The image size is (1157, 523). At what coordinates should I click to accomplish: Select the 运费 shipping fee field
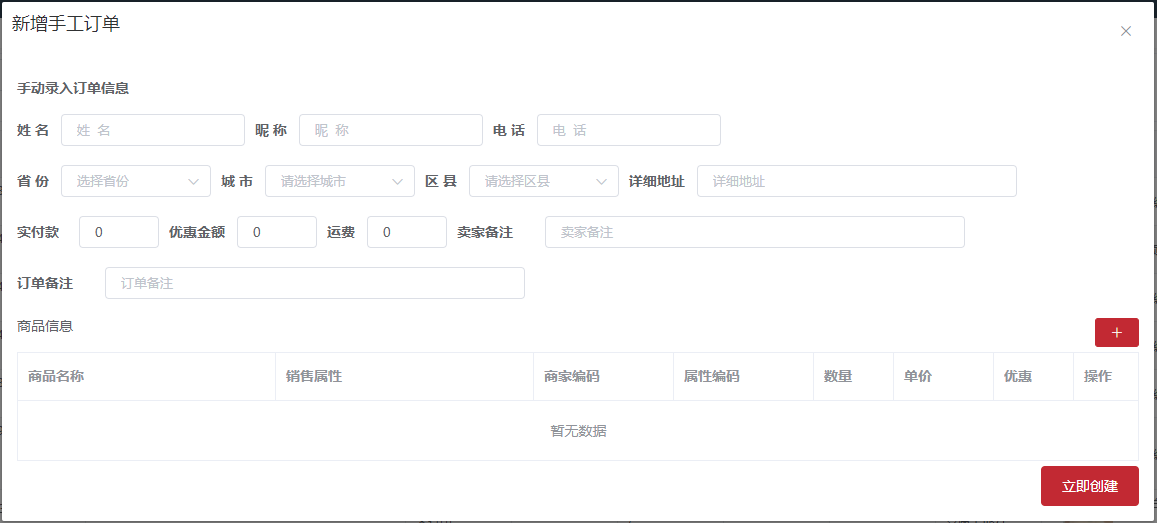pos(407,232)
